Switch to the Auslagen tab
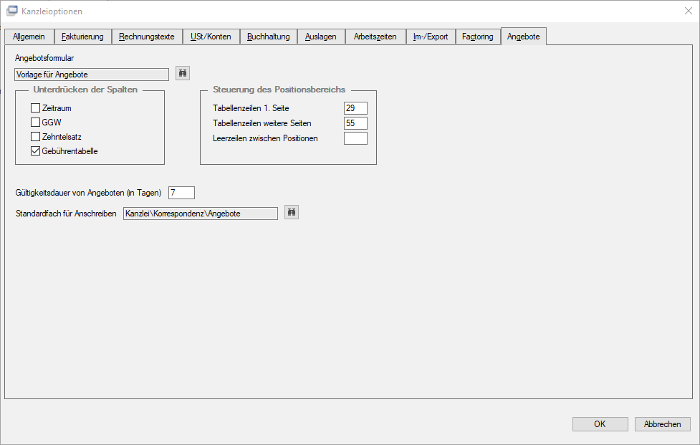 321,37
